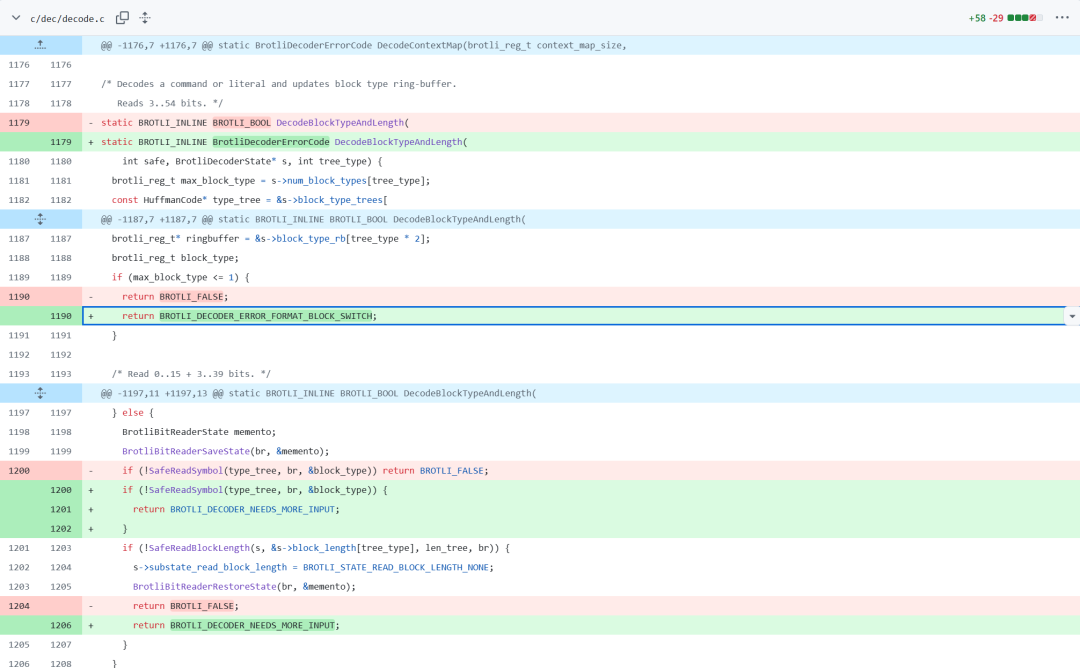Click the SafeReadBlockLength condition line
Viewport: 1080px width, 668px height.
[315, 548]
